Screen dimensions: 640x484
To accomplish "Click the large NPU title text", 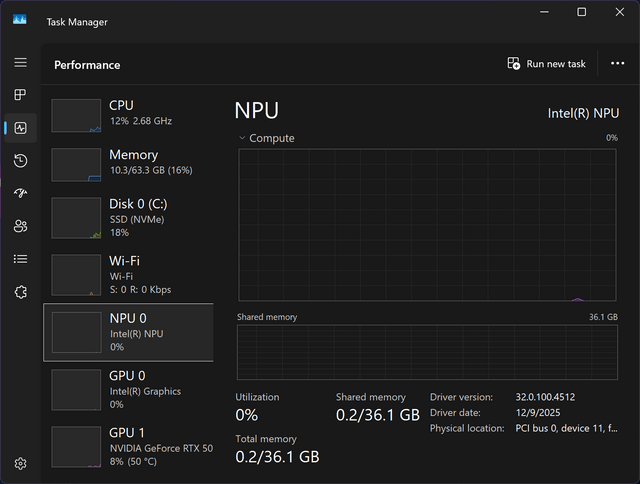I will [x=257, y=111].
